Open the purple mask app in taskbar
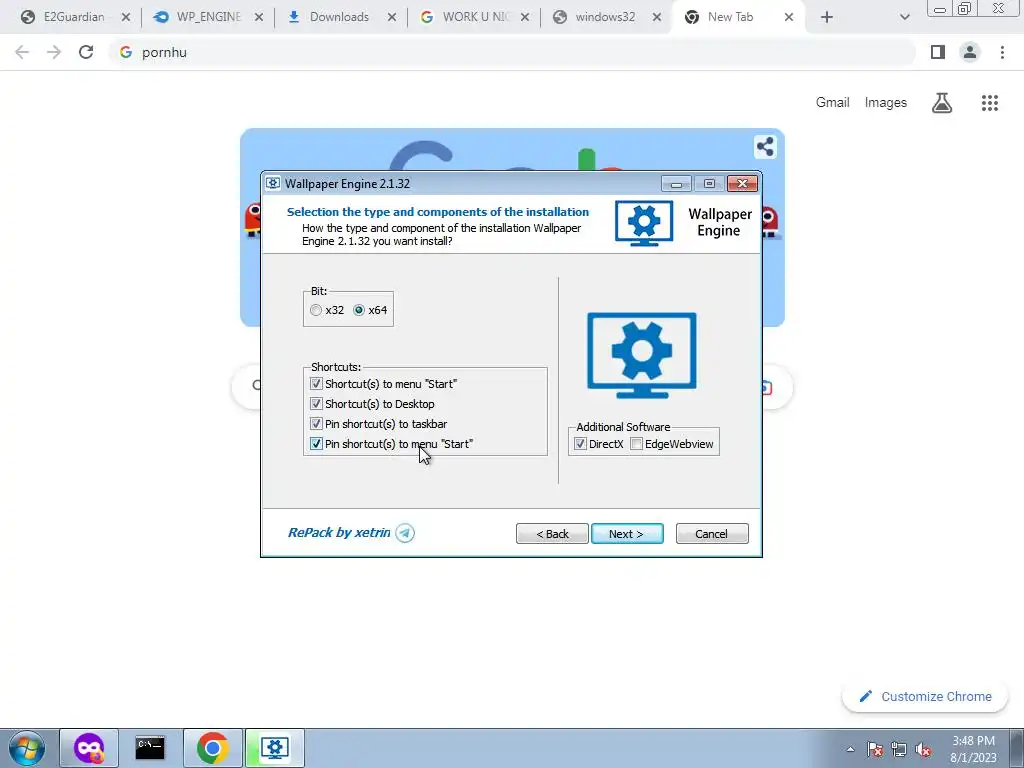Screen dimensions: 1024x768 tap(89, 748)
